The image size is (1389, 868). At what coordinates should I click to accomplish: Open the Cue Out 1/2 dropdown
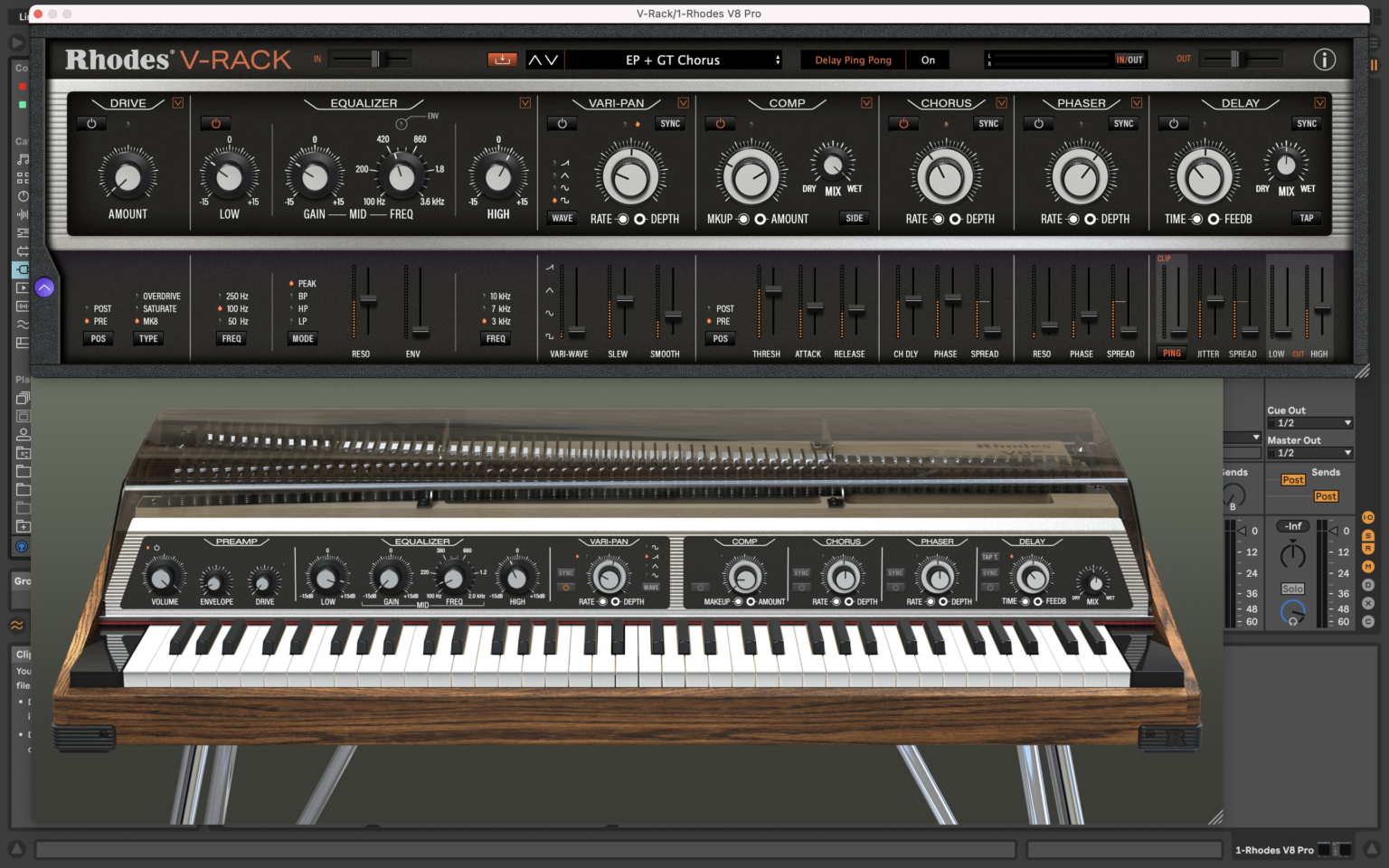pos(1309,423)
